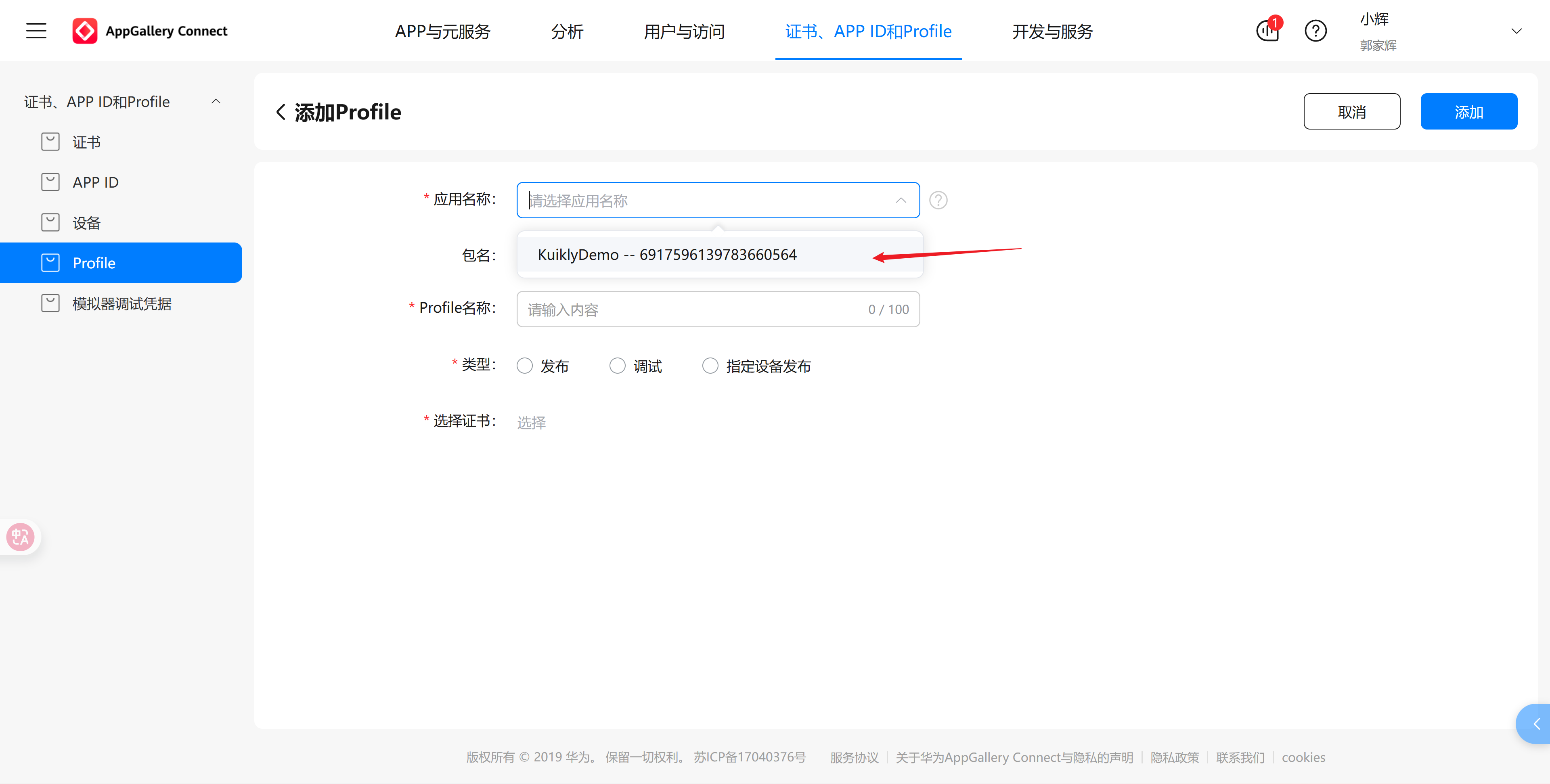
Task: Collapse the 应用名称 dropdown chevron
Action: [901, 200]
